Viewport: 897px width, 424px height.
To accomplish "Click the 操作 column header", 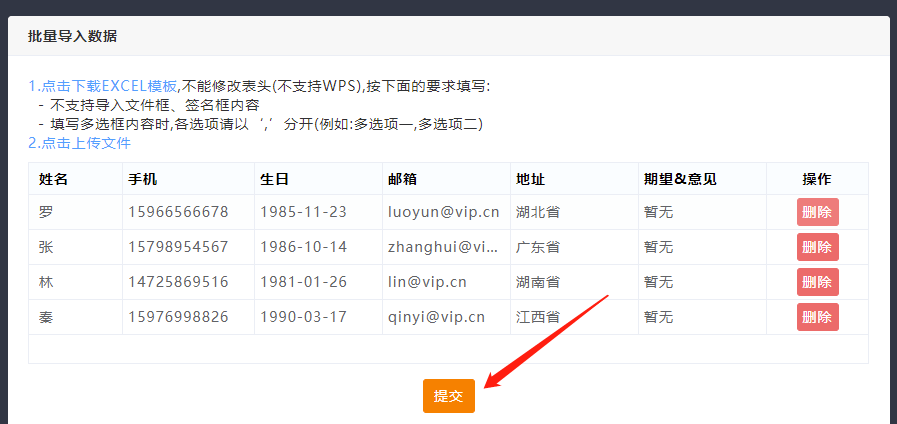I will (x=817, y=179).
